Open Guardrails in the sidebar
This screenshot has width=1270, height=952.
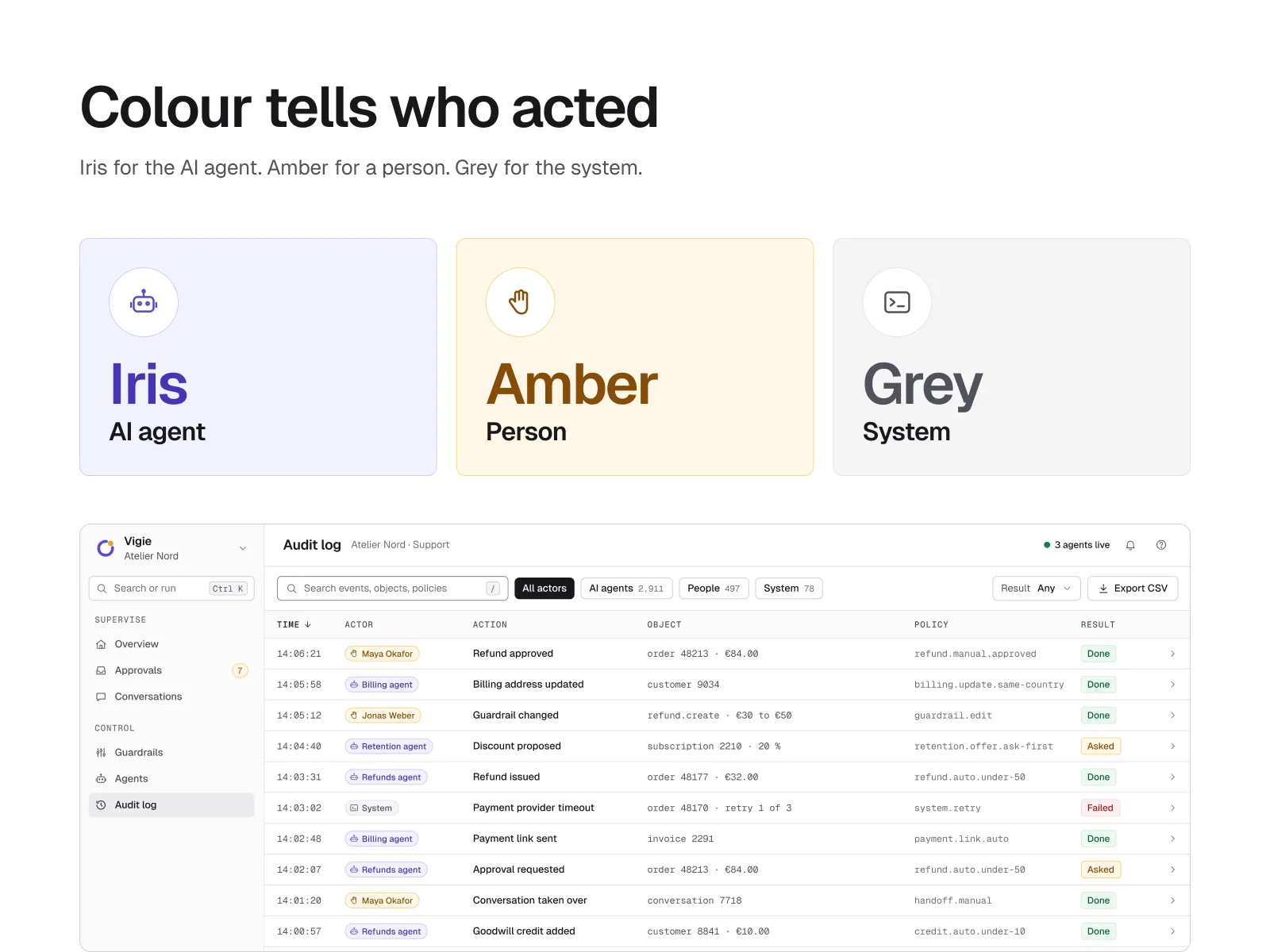click(x=171, y=752)
